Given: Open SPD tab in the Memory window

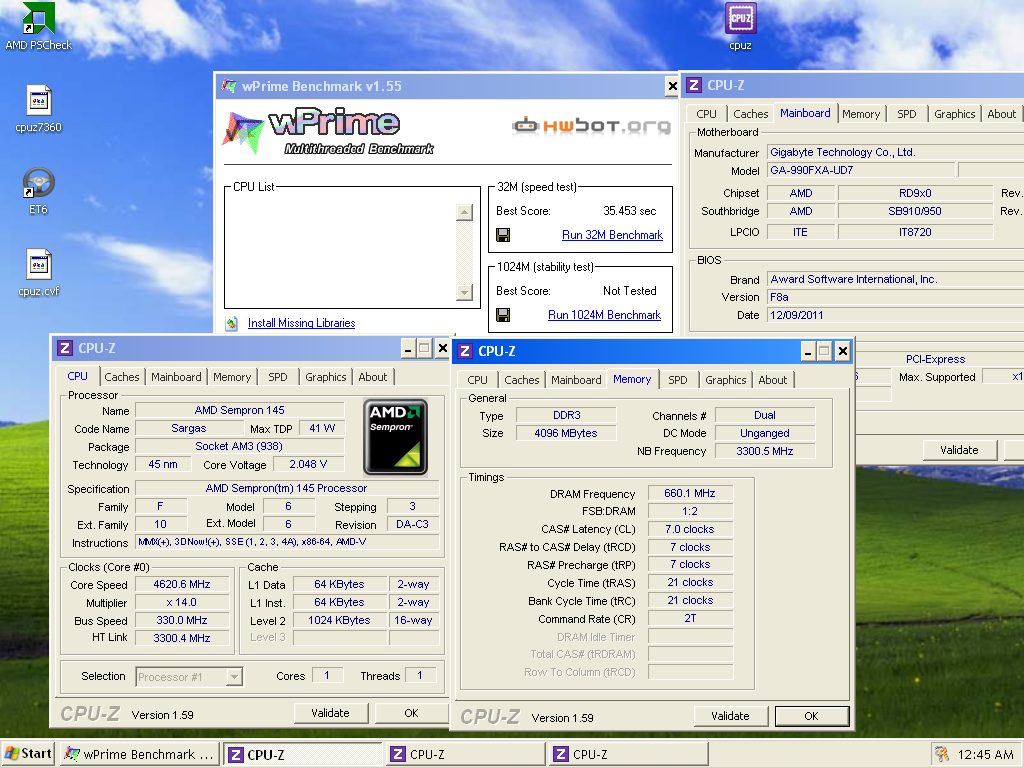Looking at the screenshot, I should click(x=677, y=379).
